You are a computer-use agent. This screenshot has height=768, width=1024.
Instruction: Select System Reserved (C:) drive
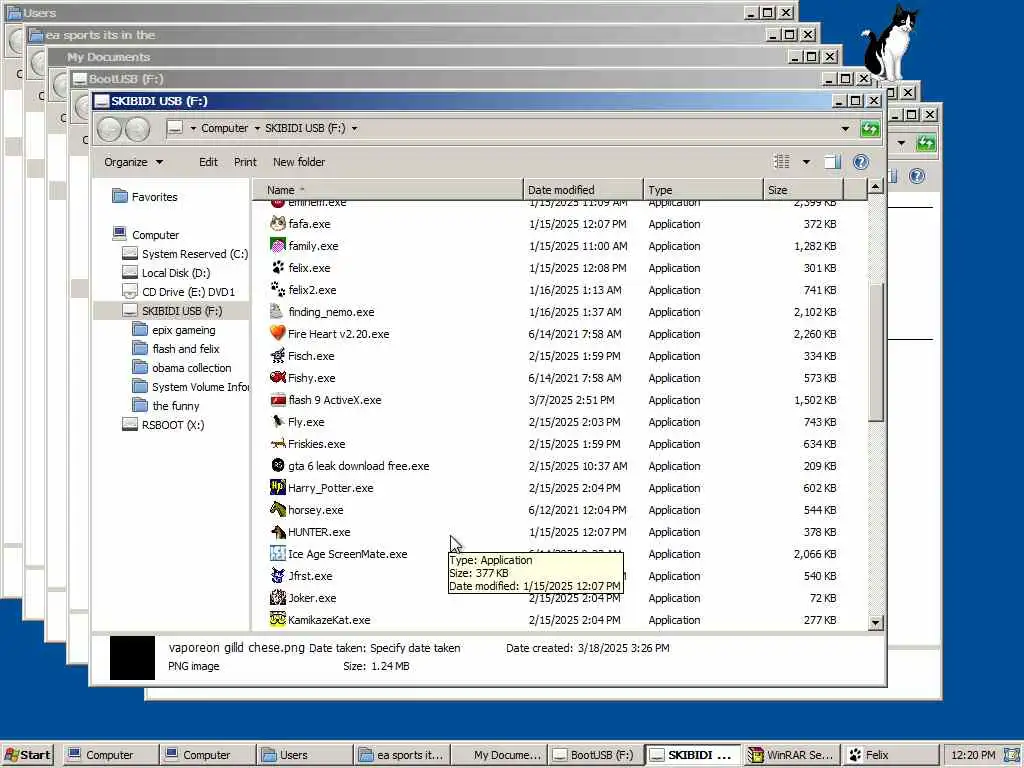[x=185, y=254]
